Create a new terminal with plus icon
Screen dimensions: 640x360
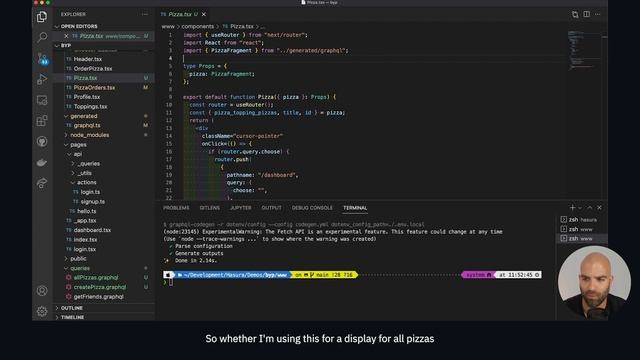point(572,208)
